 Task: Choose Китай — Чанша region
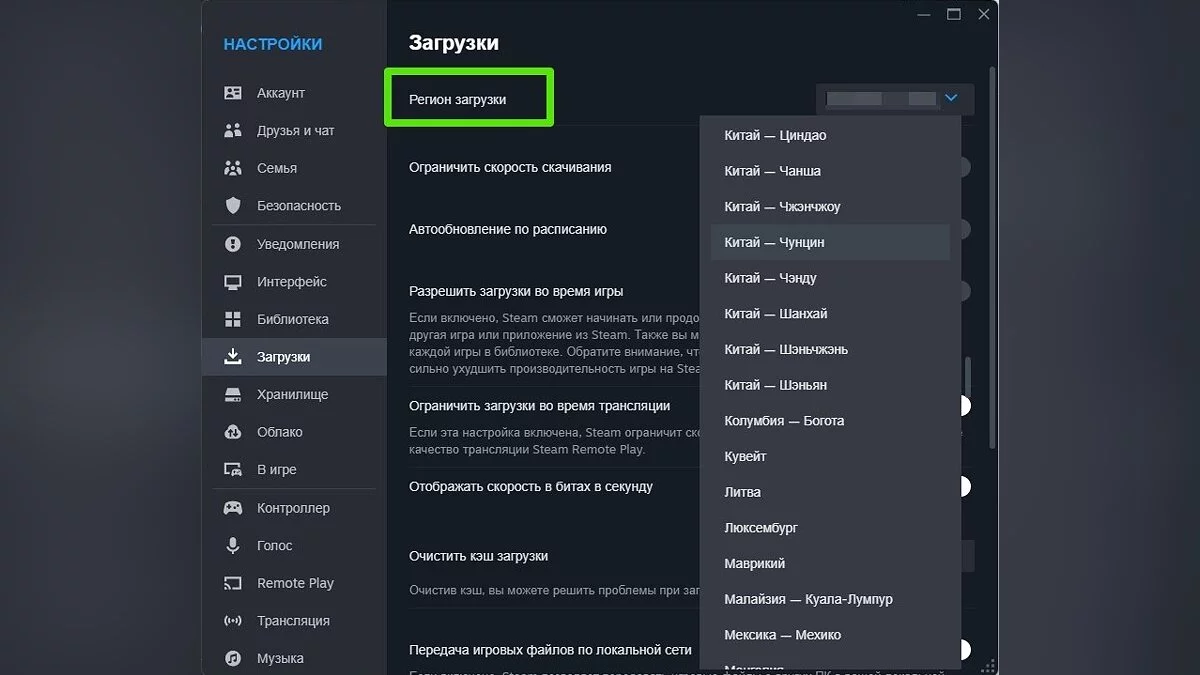830,171
